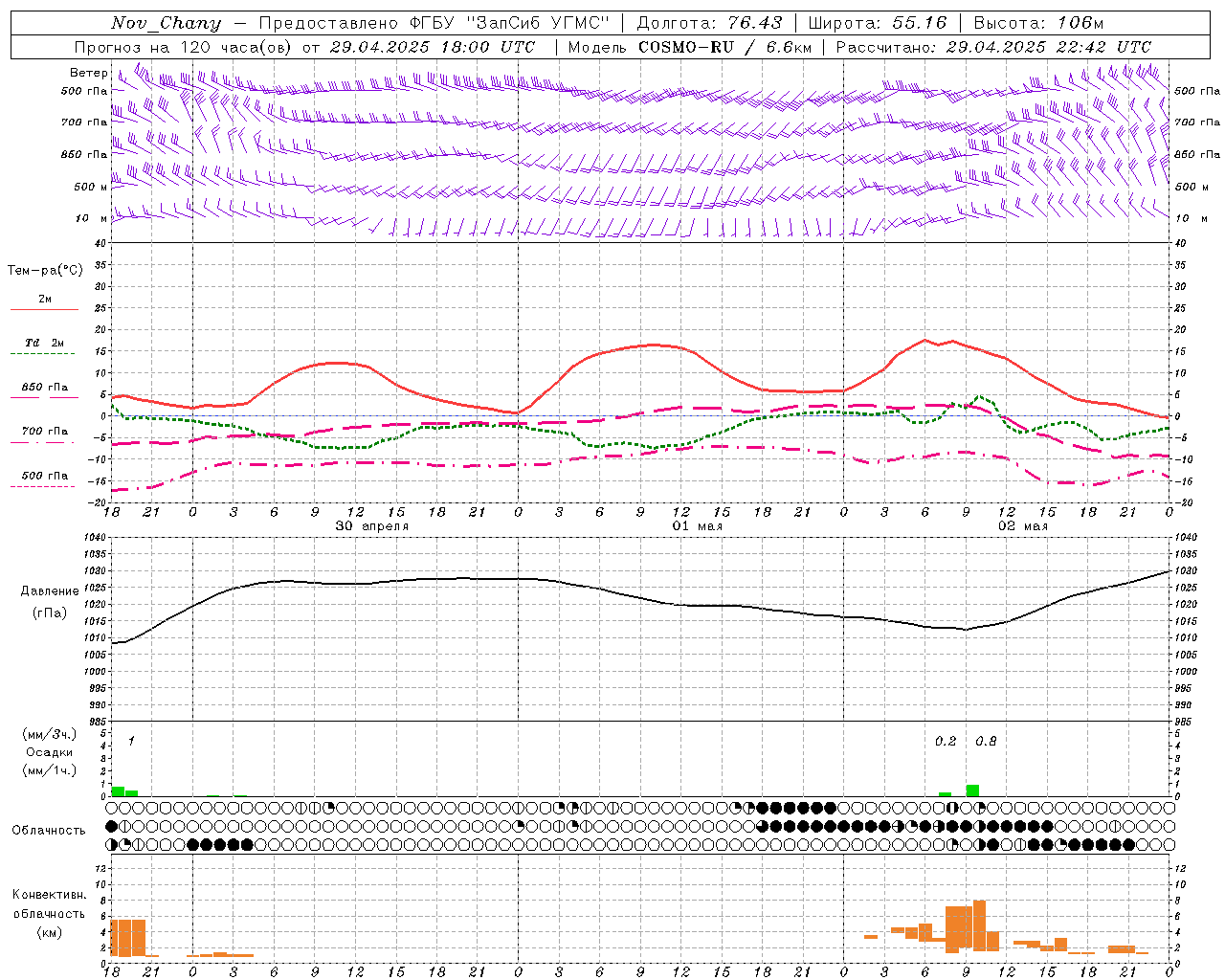Image resolution: width=1225 pixels, height=980 pixels.
Task: Click the computed time 29.04.2025 22:42 UTC
Action: [1049, 47]
